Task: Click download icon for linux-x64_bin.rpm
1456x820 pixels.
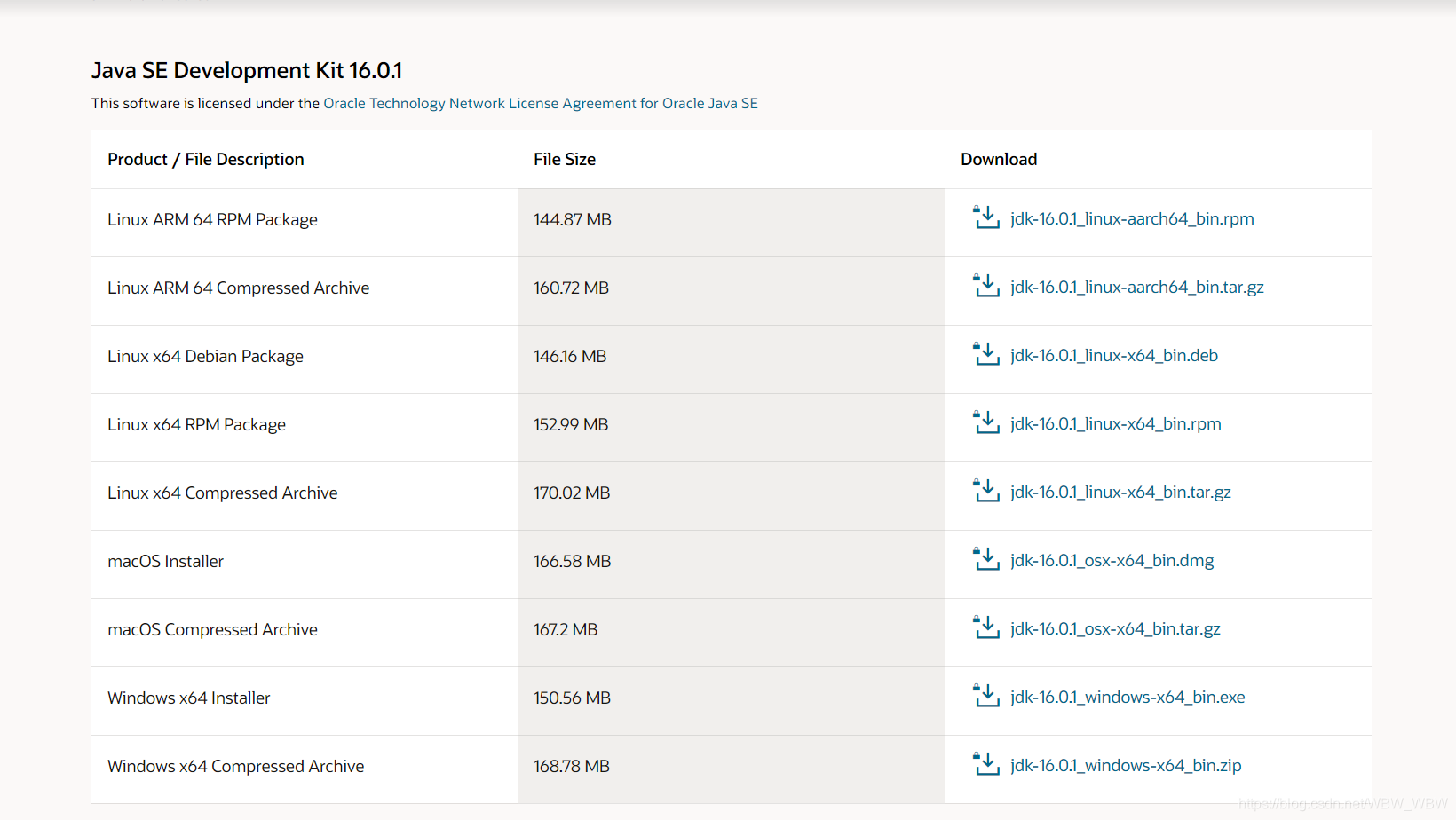Action: coord(986,422)
